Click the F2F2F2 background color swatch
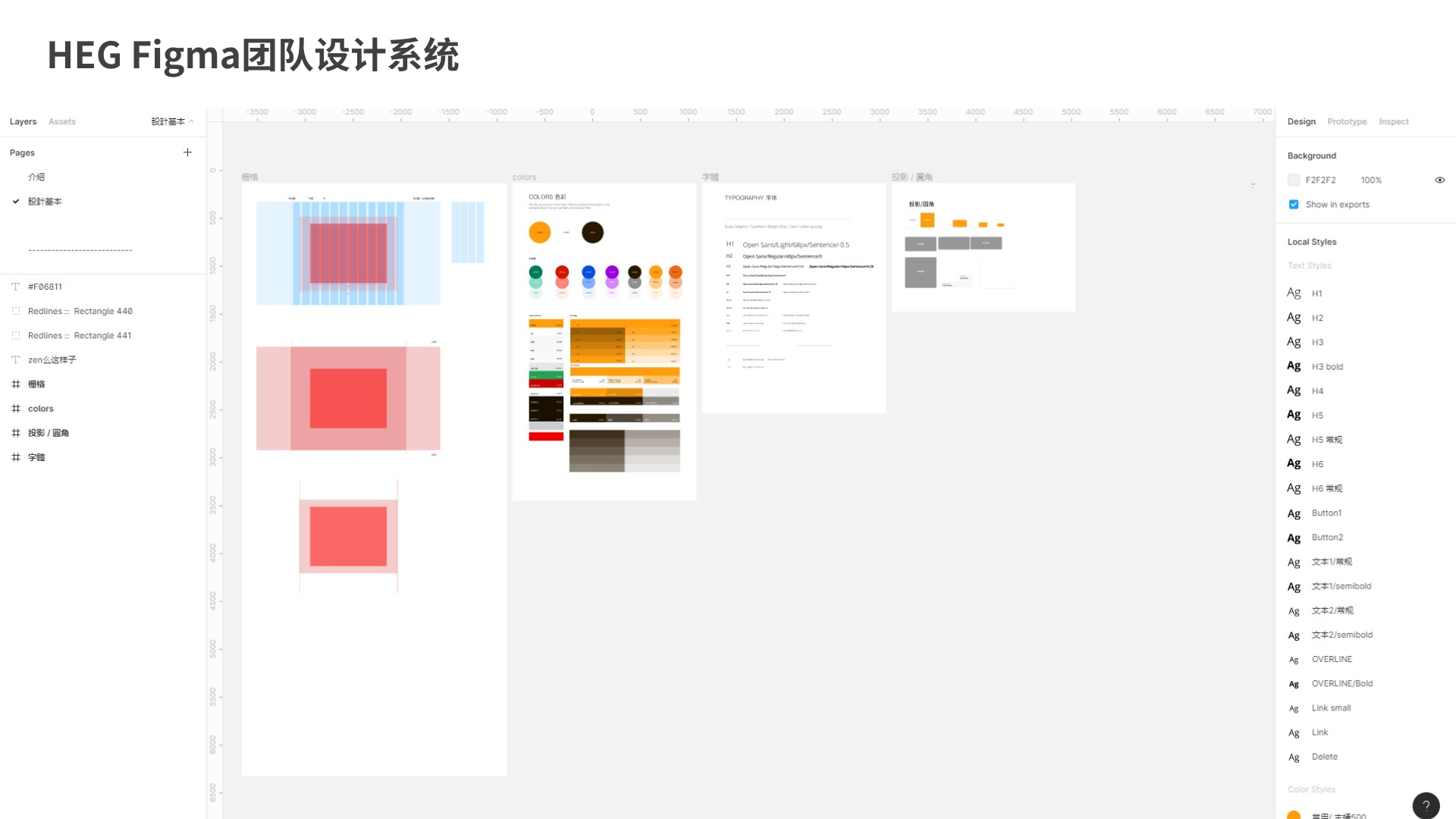The image size is (1456, 819). pos(1294,180)
